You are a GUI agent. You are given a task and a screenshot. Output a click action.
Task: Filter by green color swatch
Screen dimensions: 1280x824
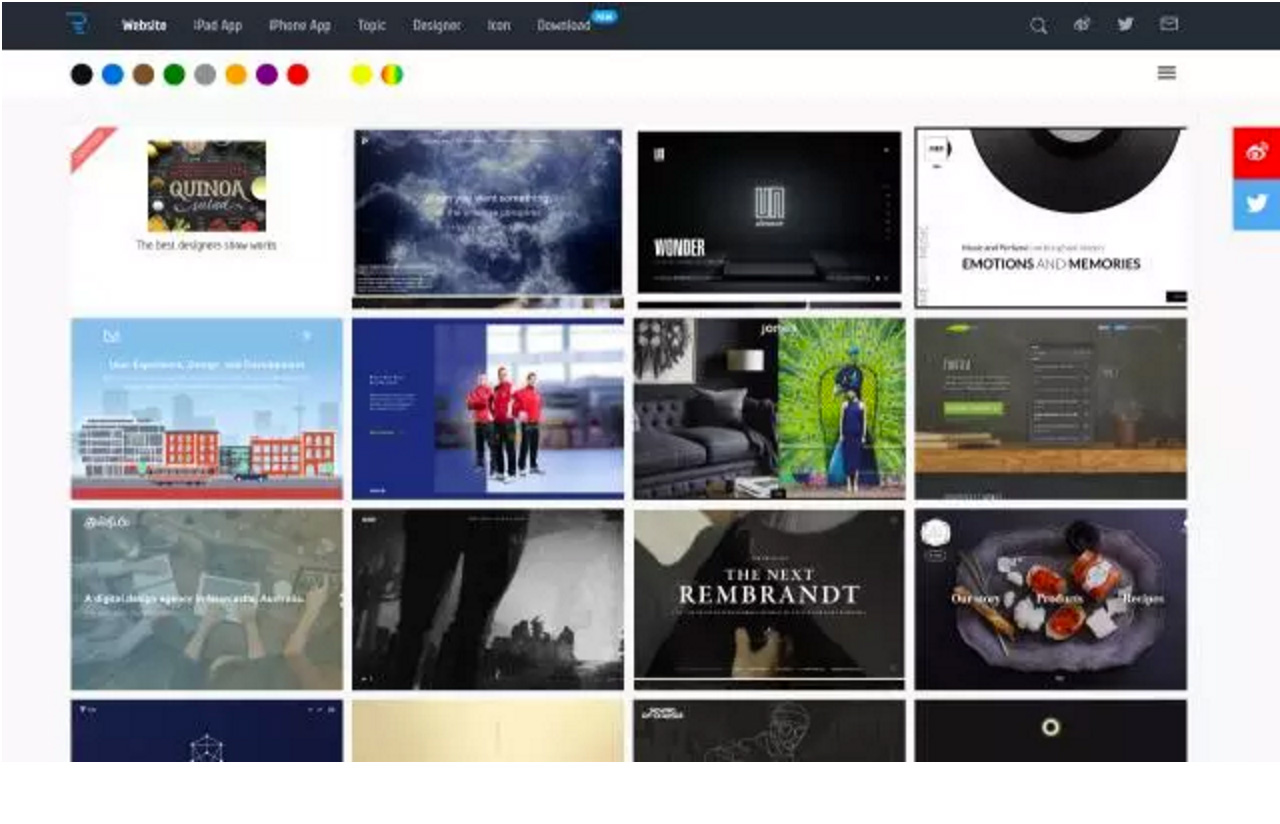point(174,74)
